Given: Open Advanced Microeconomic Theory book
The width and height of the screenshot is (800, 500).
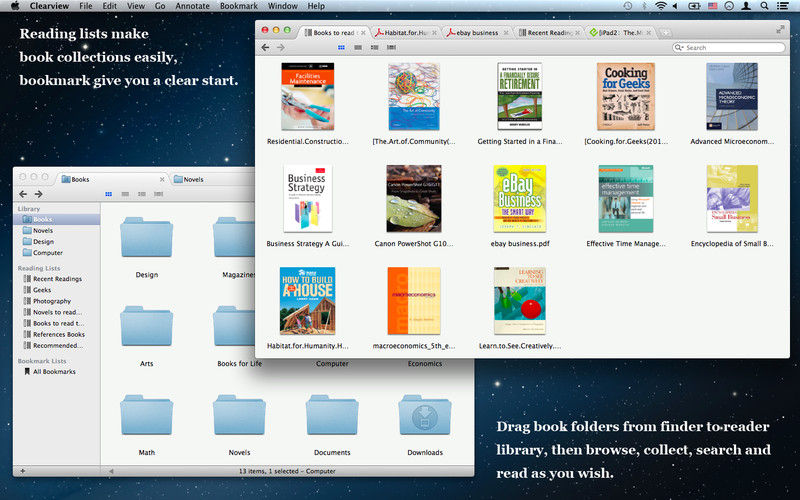Looking at the screenshot, I should click(732, 96).
